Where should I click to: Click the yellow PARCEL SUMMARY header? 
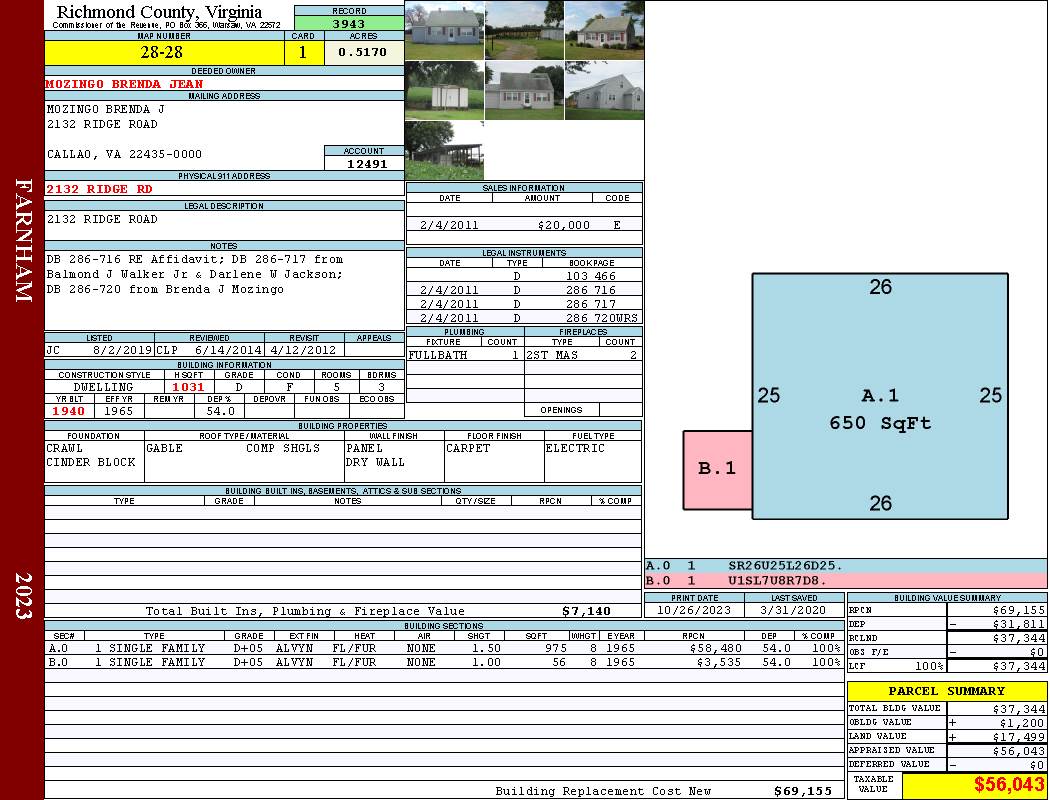pos(946,691)
